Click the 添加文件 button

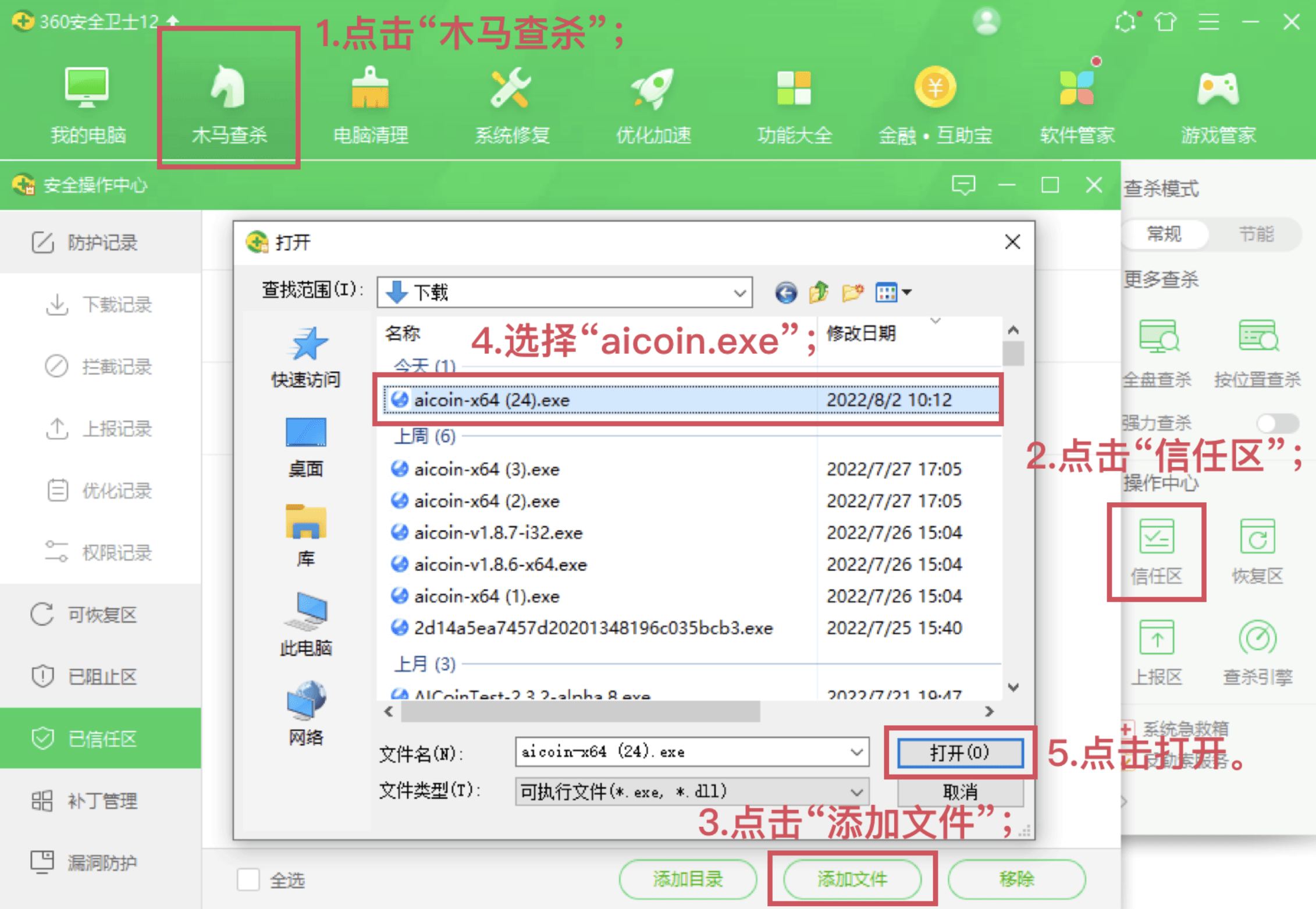pyautogui.click(x=852, y=879)
